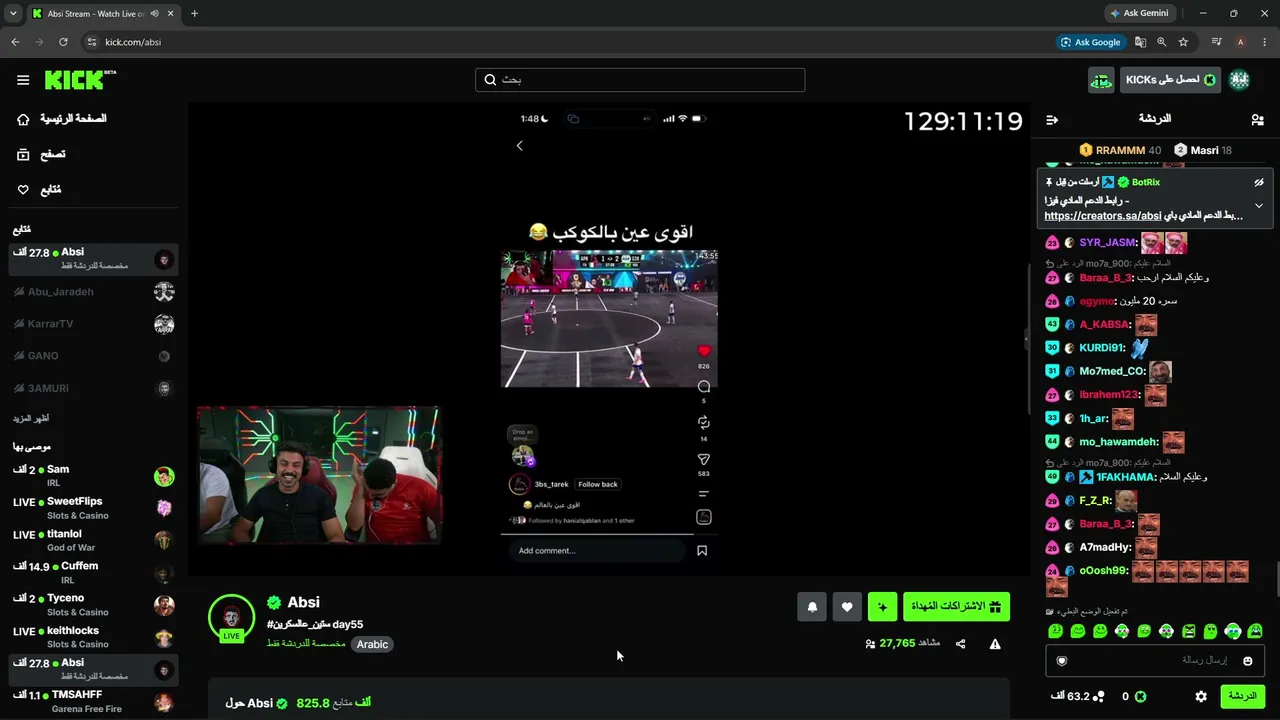Select the RRAMMM top gifter entry
Screen dimensions: 1280x720
coord(1120,150)
